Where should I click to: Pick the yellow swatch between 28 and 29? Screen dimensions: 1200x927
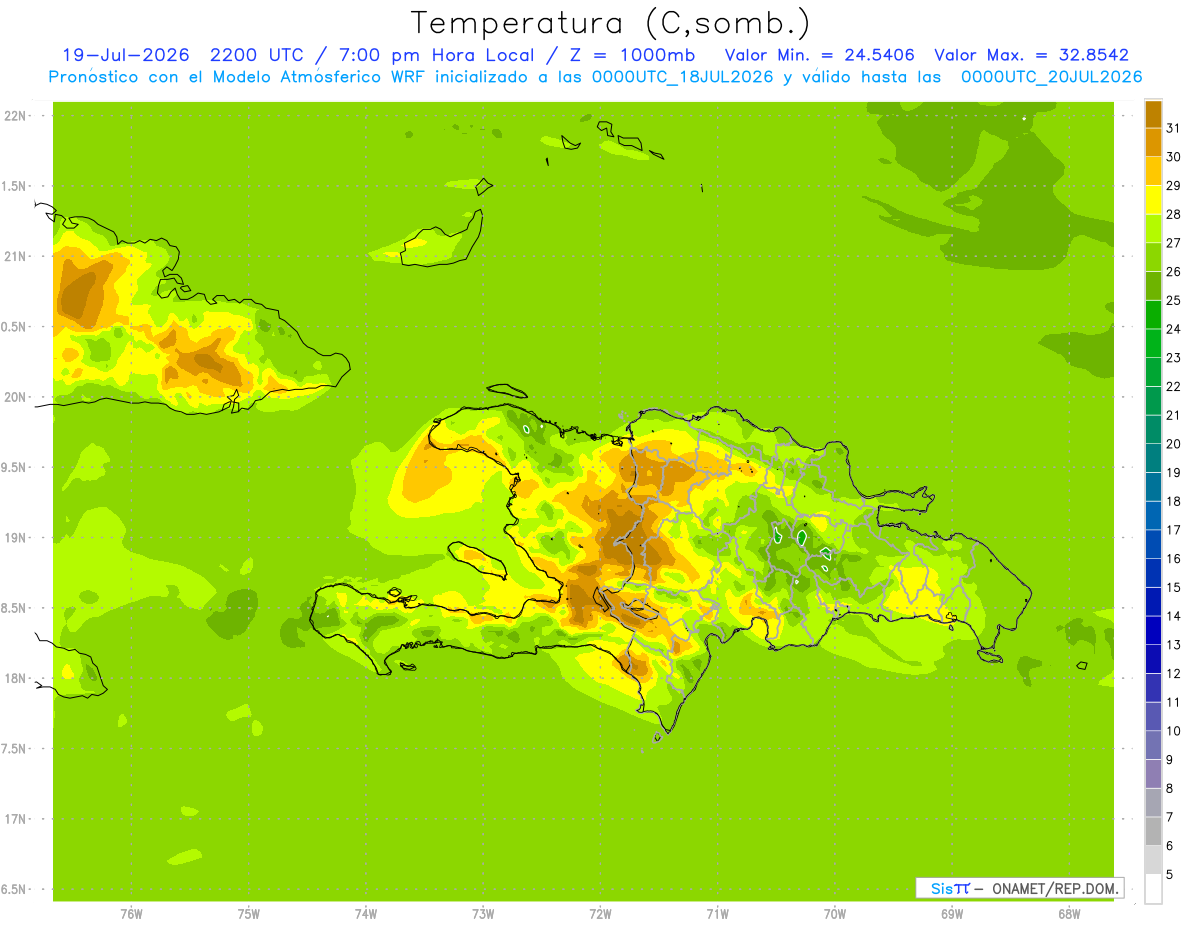(1153, 200)
